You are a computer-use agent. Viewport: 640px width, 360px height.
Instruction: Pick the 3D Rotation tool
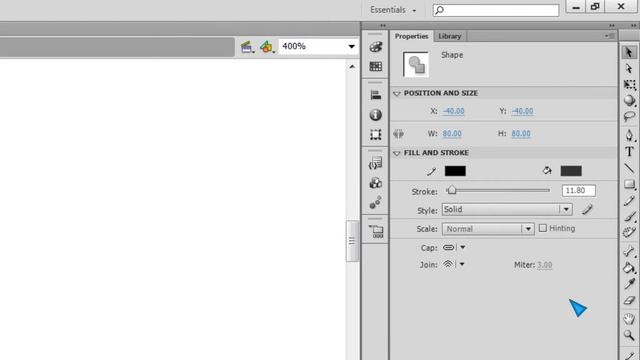tap(629, 100)
